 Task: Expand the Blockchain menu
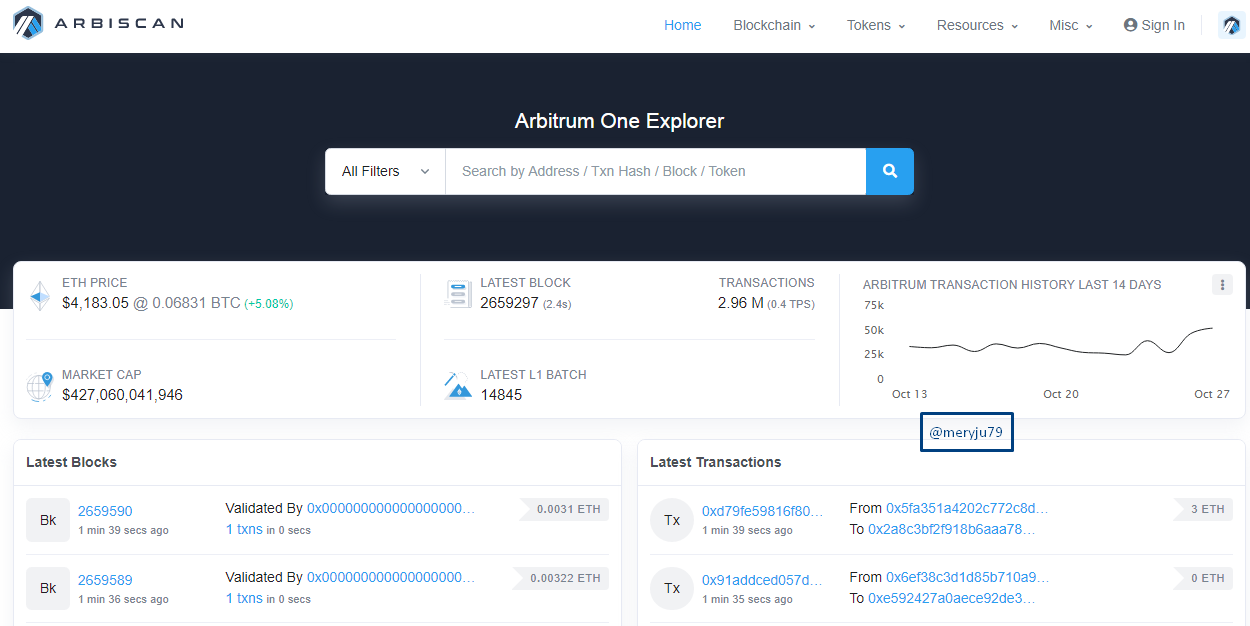774,25
